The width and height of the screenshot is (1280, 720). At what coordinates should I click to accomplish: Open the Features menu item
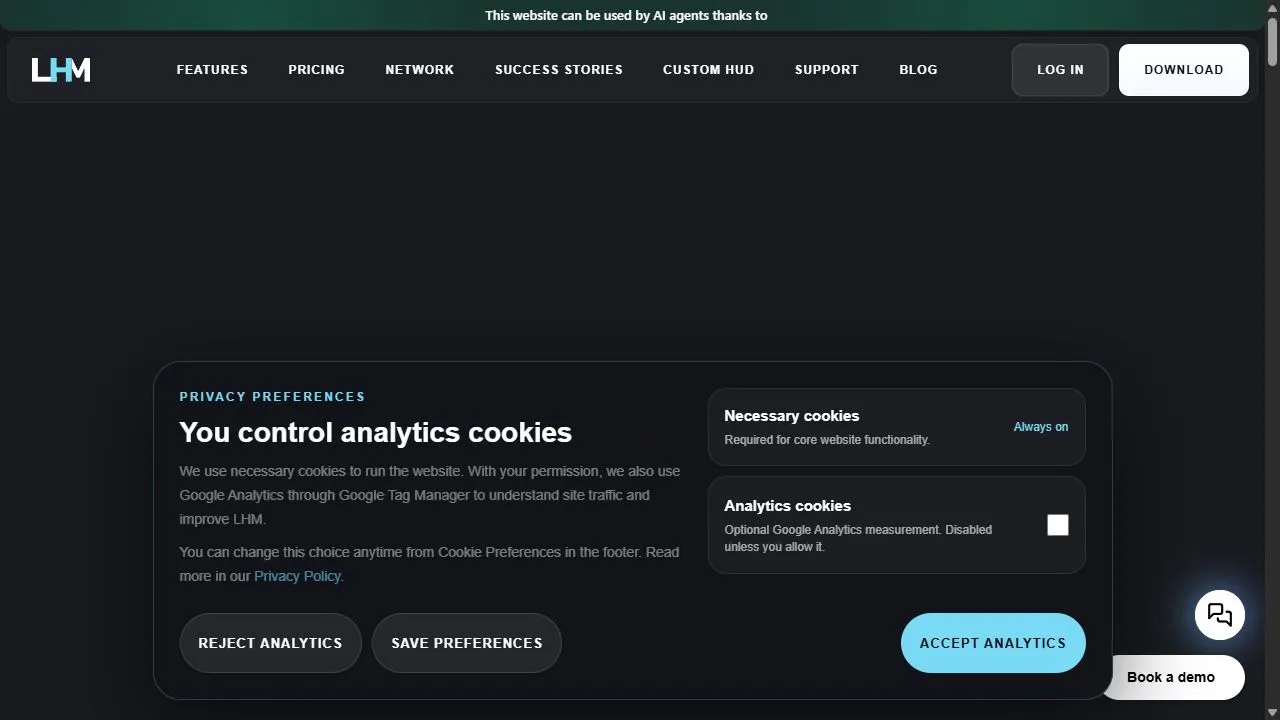click(x=212, y=70)
